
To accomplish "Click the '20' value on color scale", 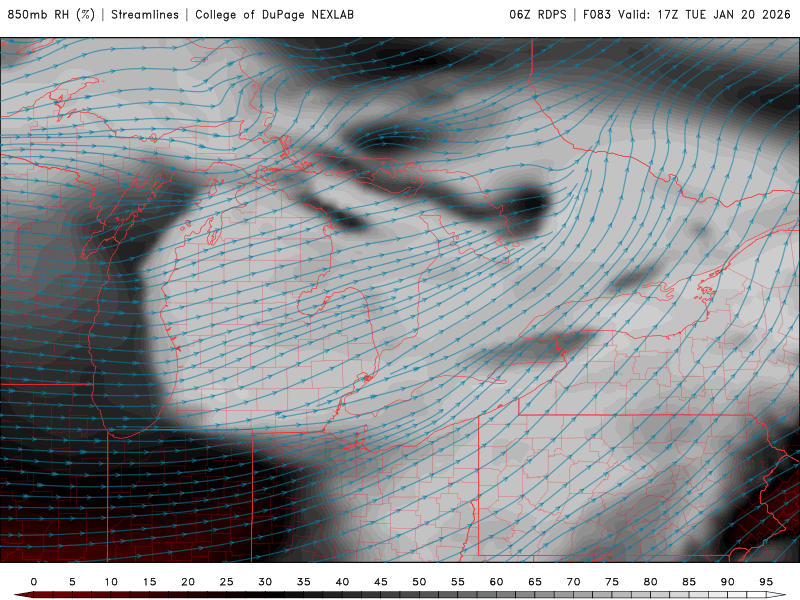I will click(x=188, y=582).
